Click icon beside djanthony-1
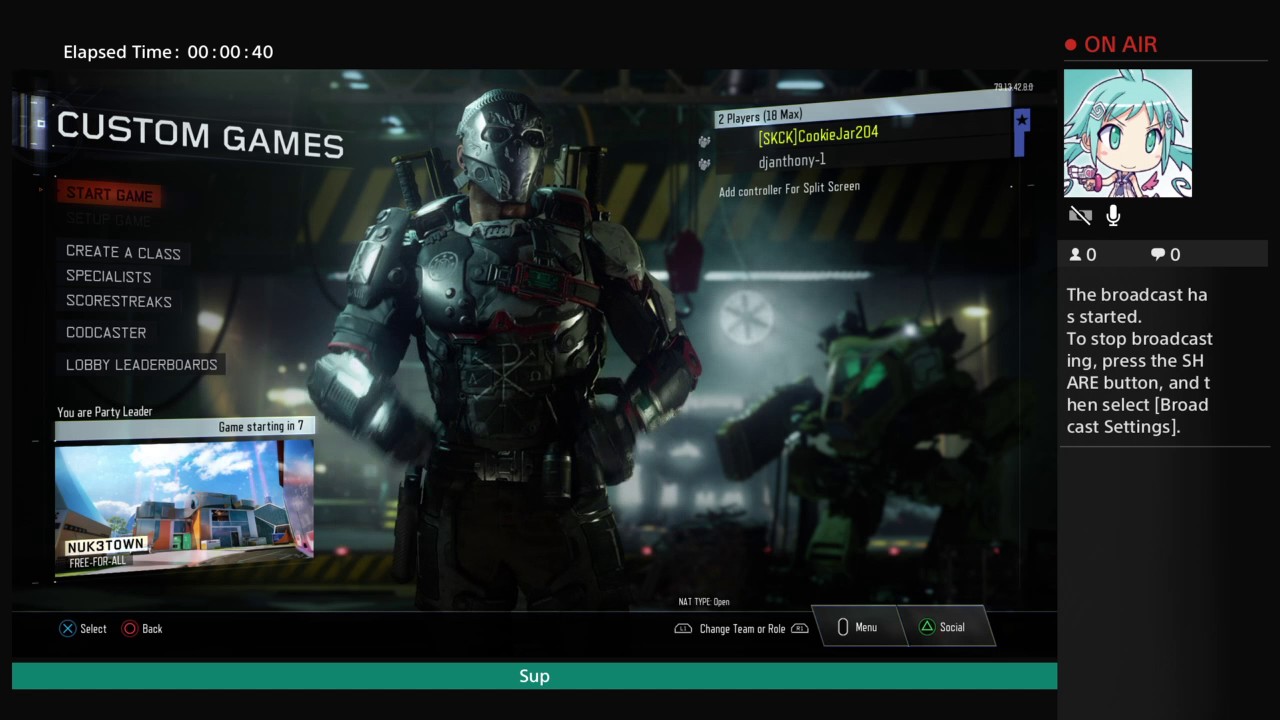The height and width of the screenshot is (720, 1280). point(704,164)
